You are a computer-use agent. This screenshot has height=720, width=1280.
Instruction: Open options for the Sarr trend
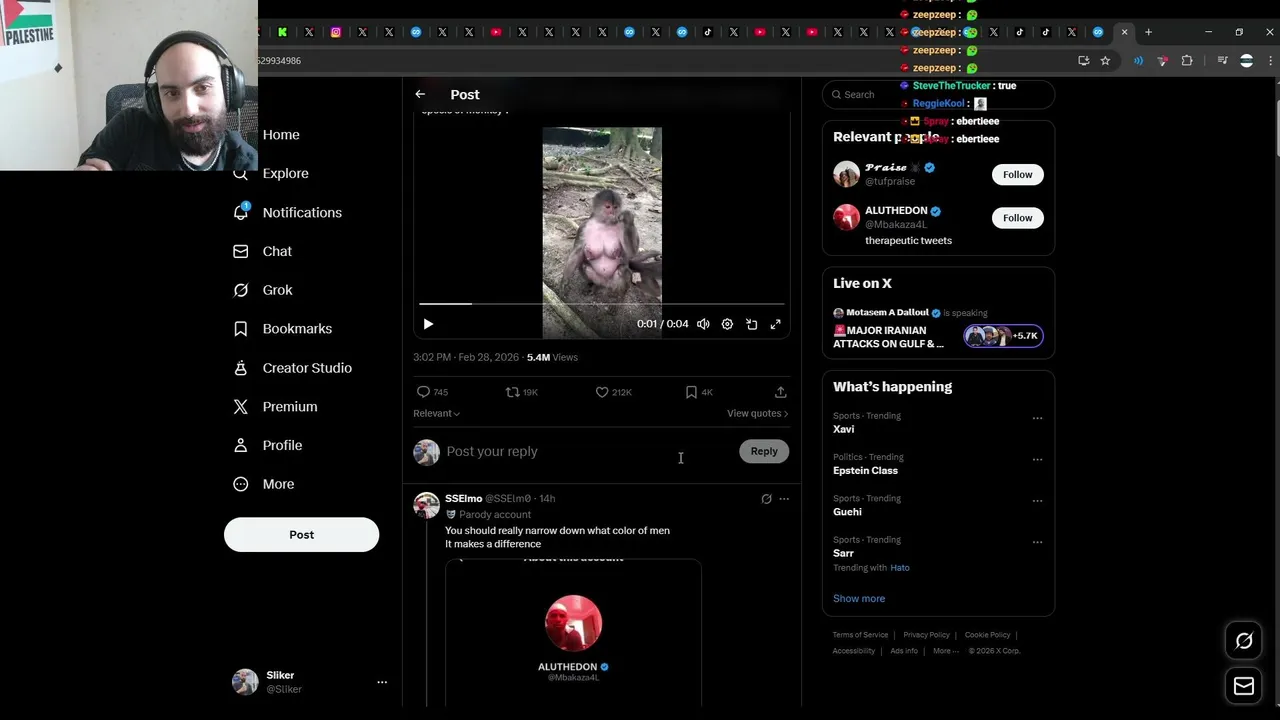click(1037, 542)
